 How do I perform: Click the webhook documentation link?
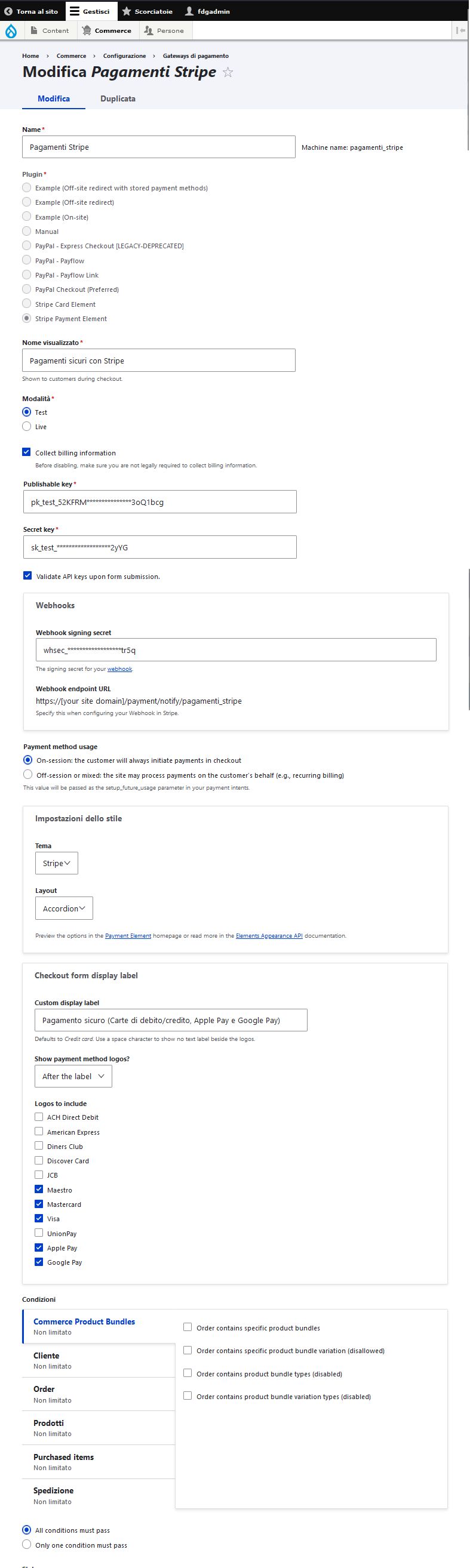(119, 669)
